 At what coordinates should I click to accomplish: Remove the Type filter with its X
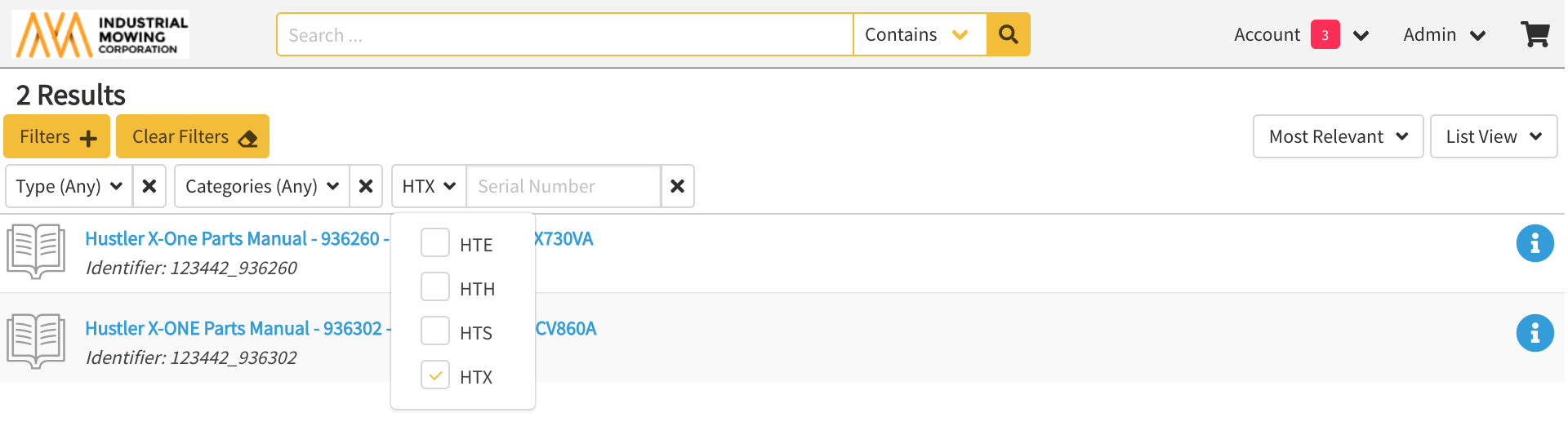pyautogui.click(x=149, y=186)
